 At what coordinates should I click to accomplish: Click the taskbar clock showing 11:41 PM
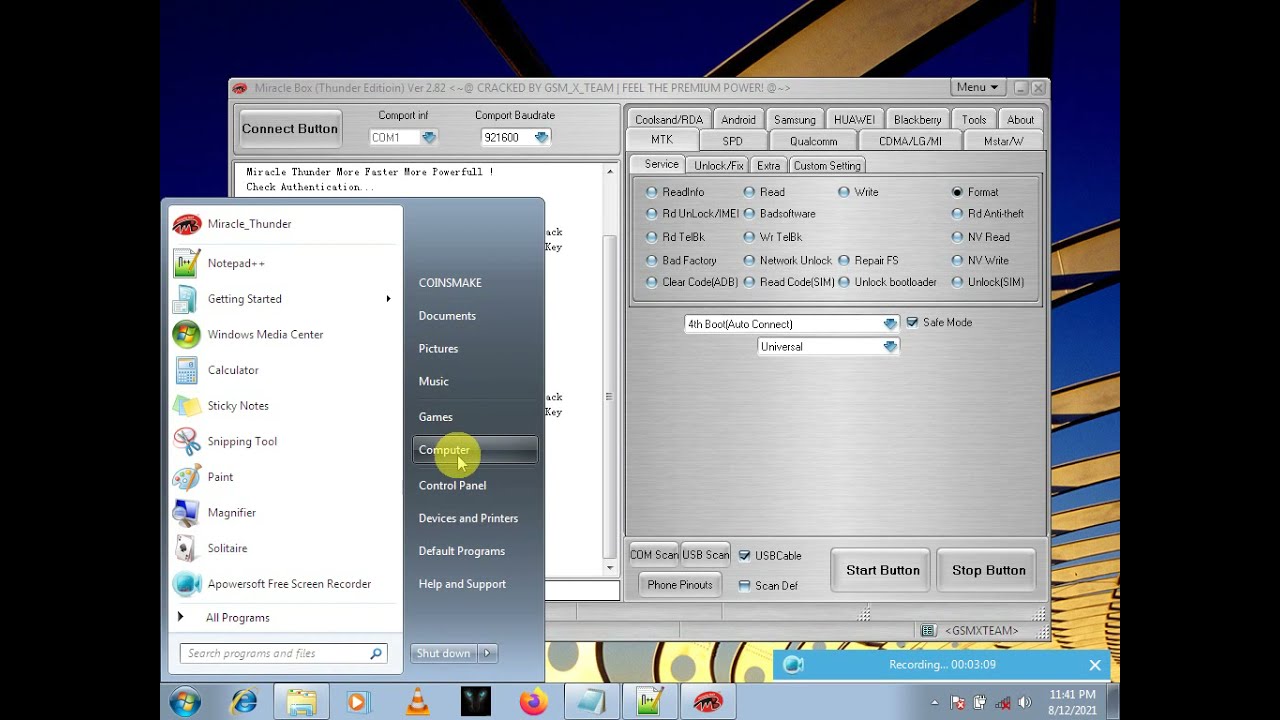point(1073,702)
